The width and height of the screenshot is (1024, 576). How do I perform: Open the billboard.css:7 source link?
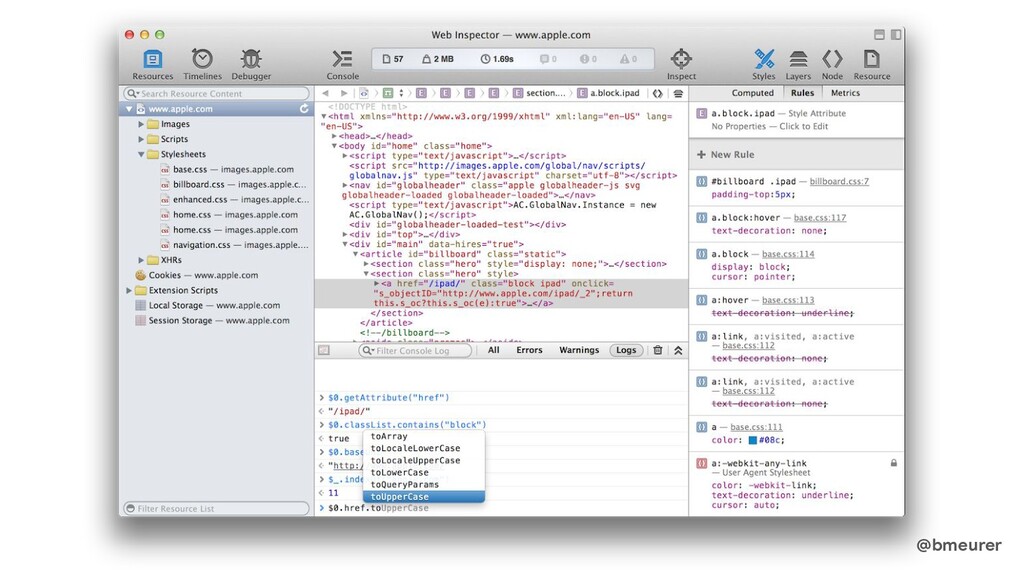(839, 182)
